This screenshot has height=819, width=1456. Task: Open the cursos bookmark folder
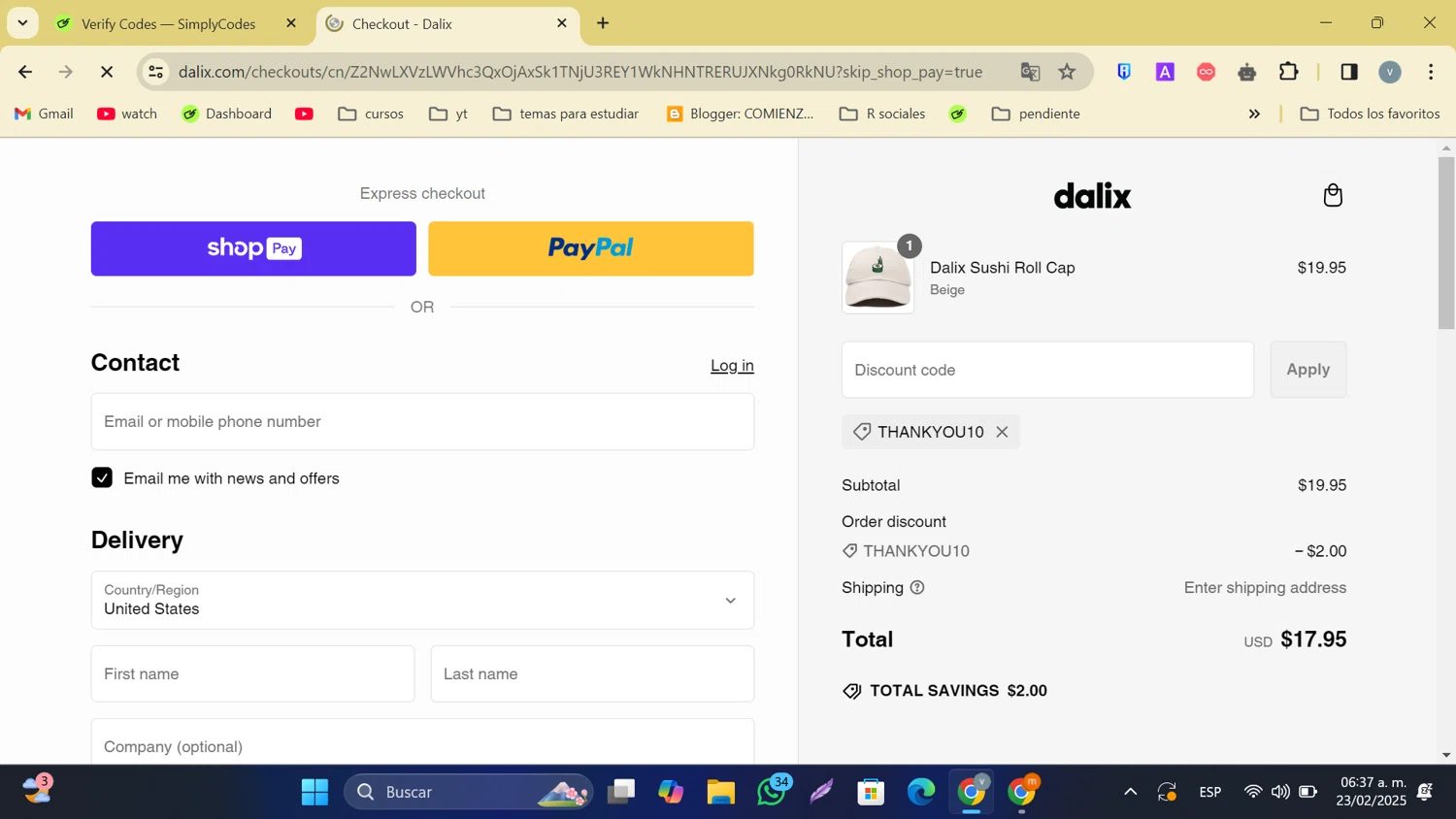click(371, 114)
